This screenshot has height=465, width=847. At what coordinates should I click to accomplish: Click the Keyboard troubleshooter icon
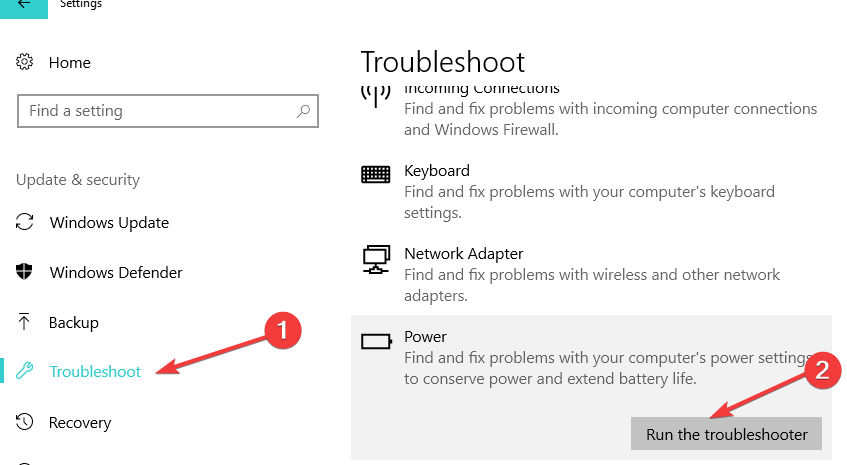point(376,174)
